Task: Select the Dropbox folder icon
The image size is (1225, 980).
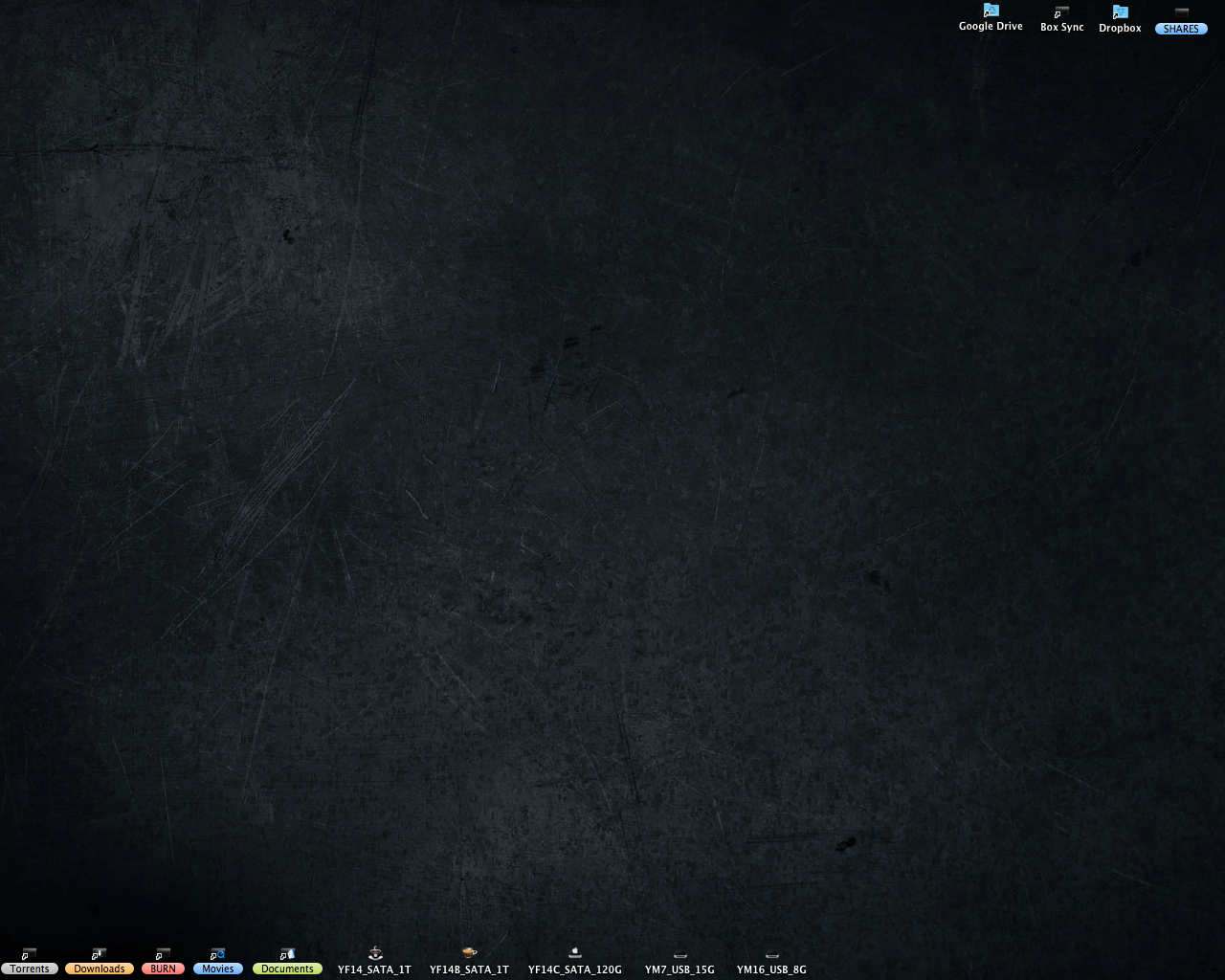Action: (x=1120, y=11)
